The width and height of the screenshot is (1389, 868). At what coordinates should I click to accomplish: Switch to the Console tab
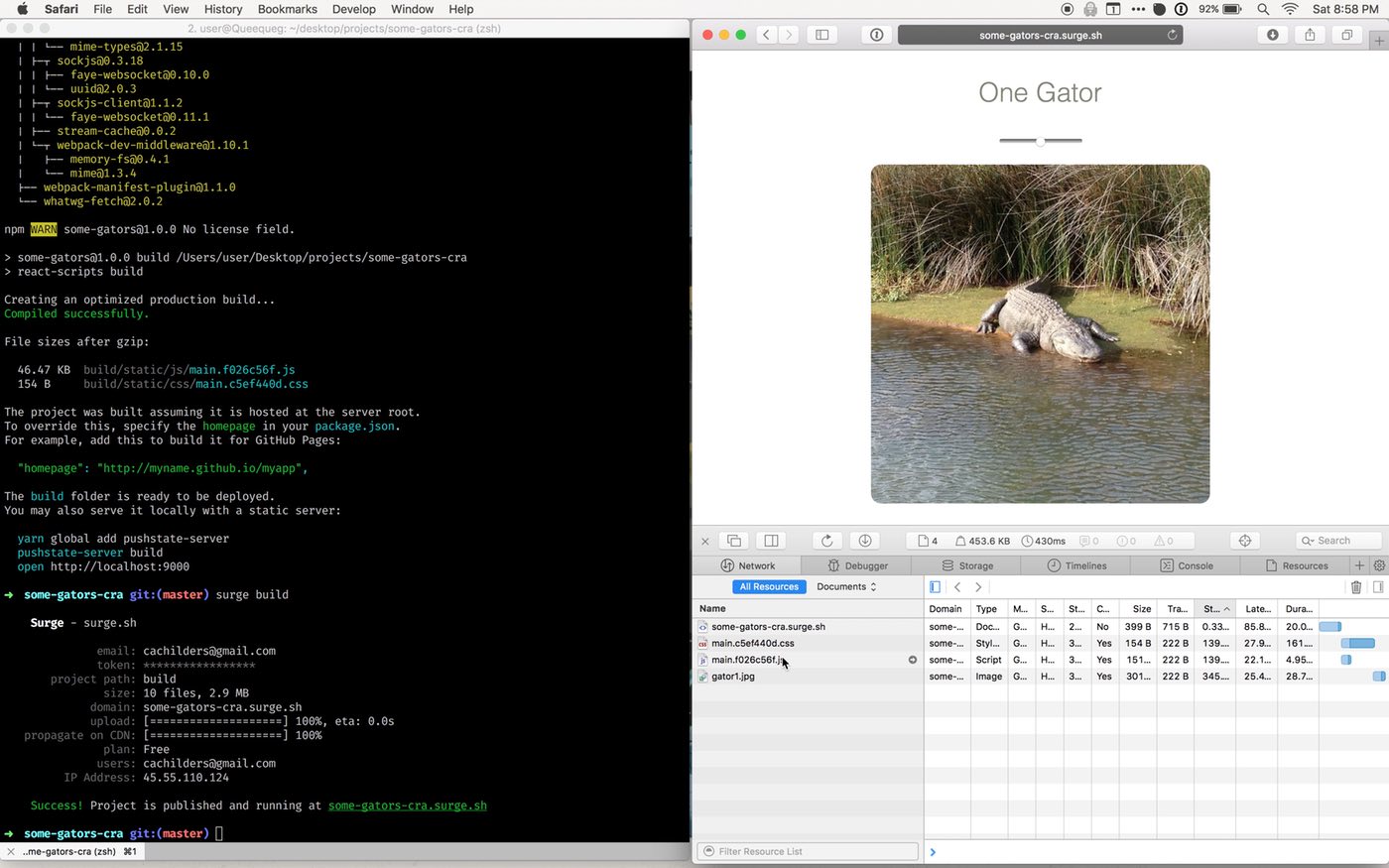click(x=1187, y=565)
